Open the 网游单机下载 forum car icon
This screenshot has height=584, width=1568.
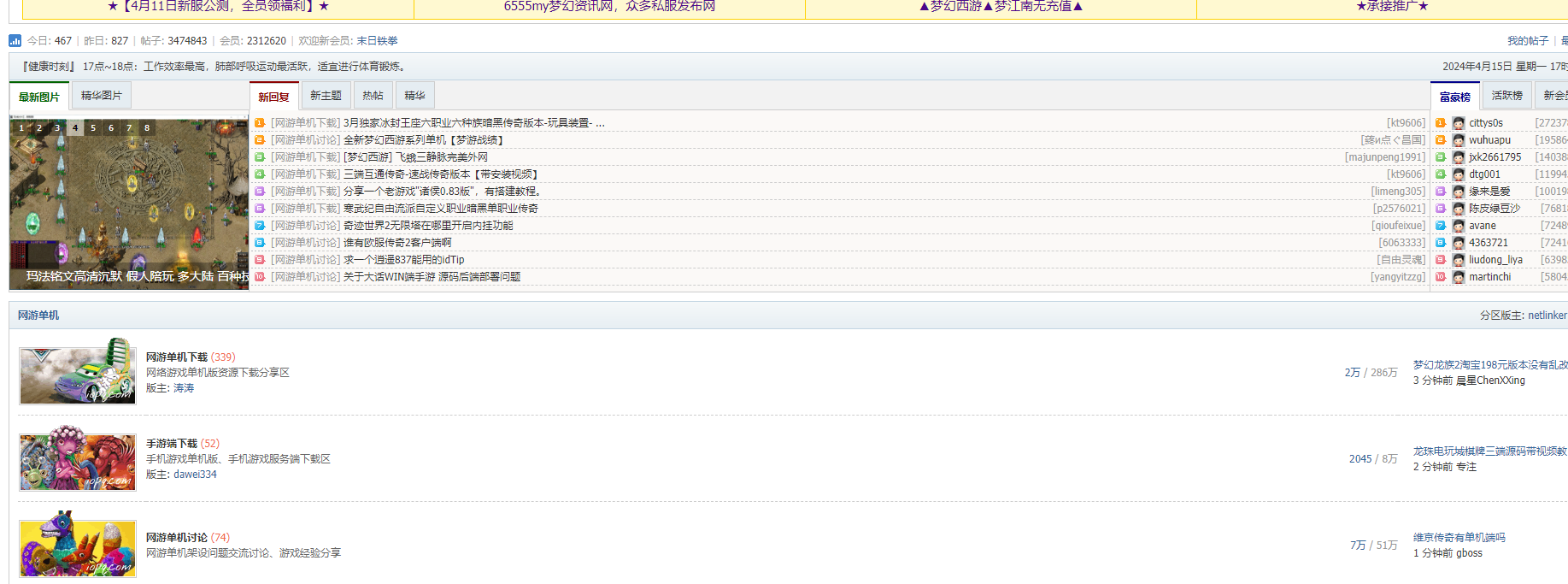click(x=78, y=372)
